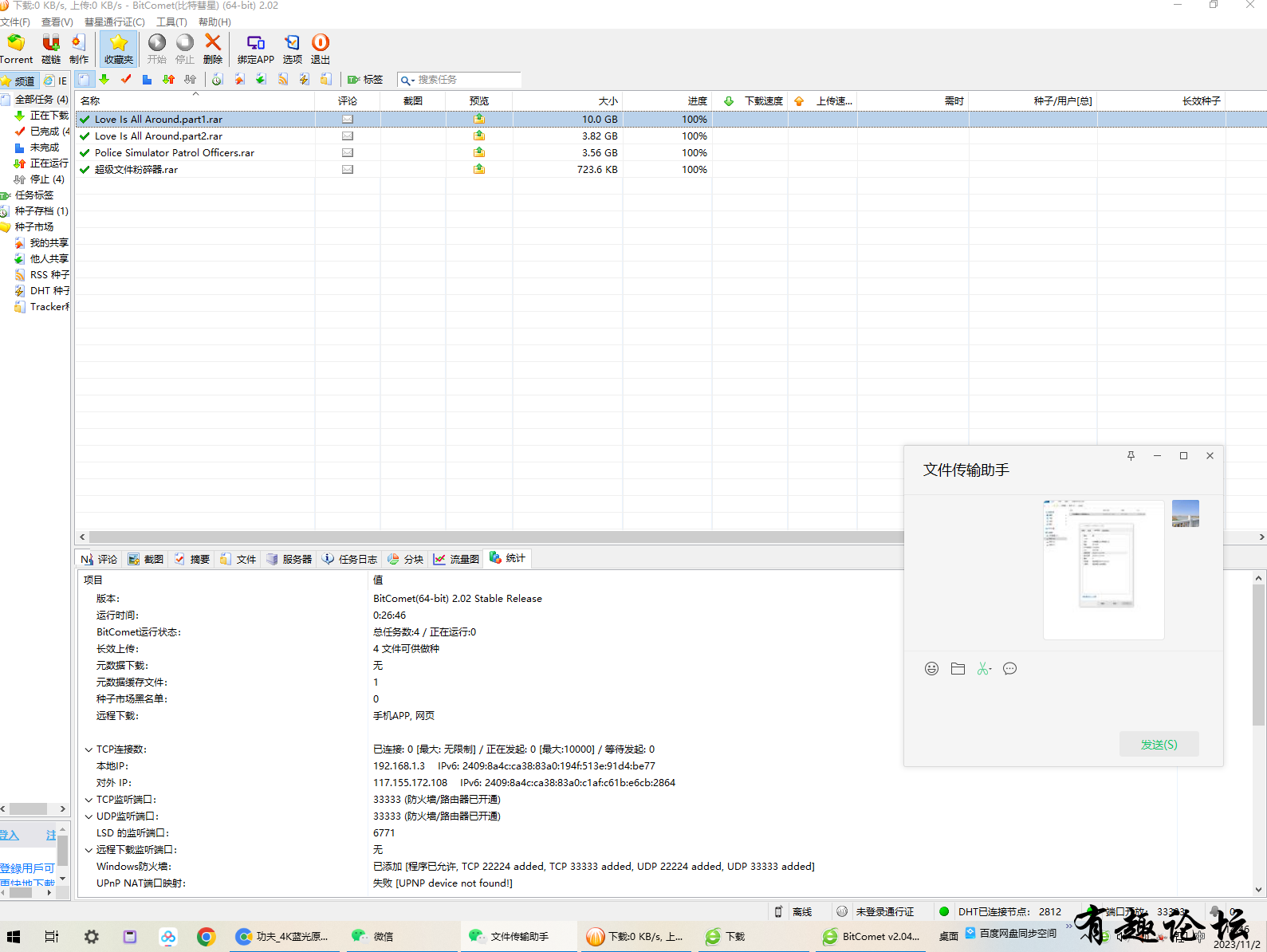Open the 分块 bottom tab
The width and height of the screenshot is (1267, 952).
point(406,559)
